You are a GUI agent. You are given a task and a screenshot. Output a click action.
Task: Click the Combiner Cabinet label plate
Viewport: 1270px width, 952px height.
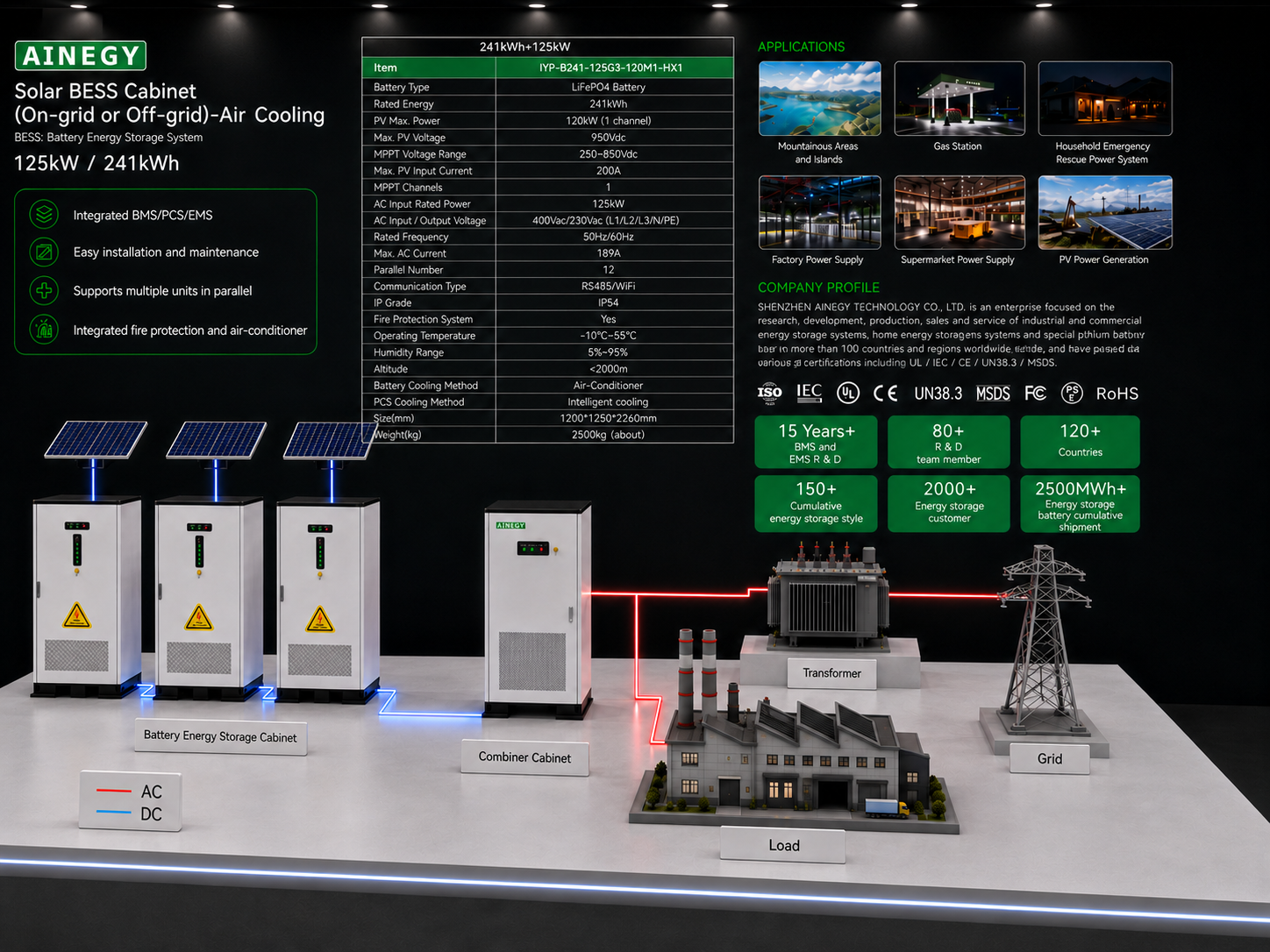pyautogui.click(x=524, y=757)
